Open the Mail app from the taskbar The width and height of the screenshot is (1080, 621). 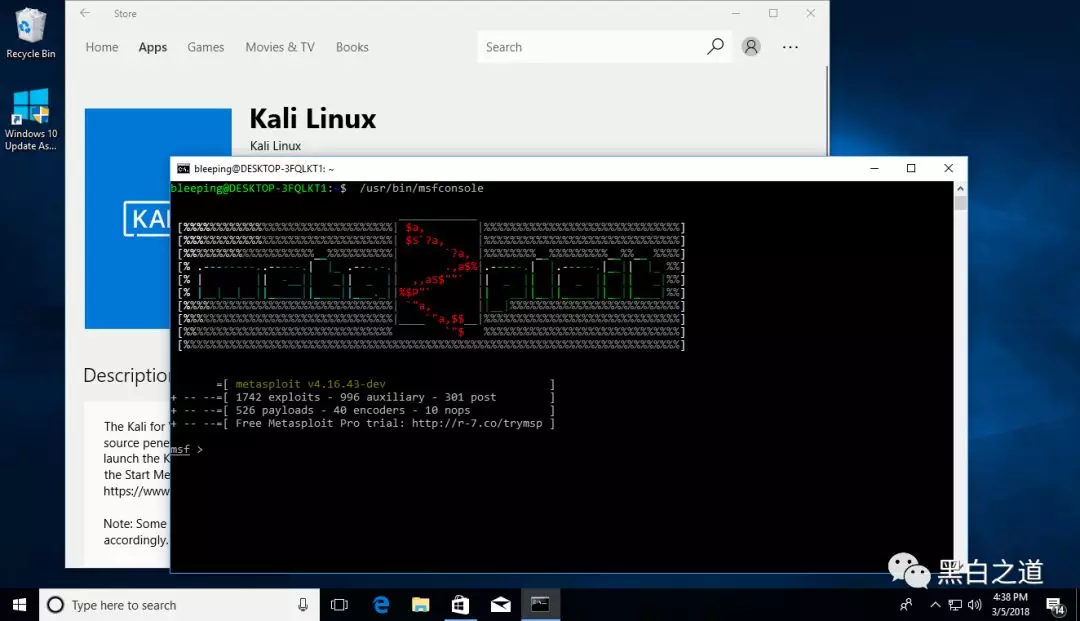point(500,604)
